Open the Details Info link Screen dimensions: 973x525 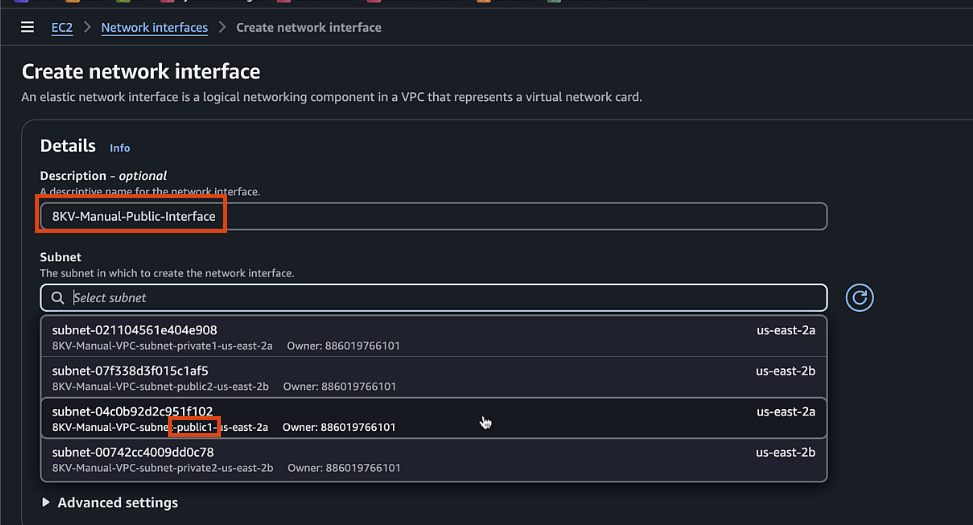[120, 148]
